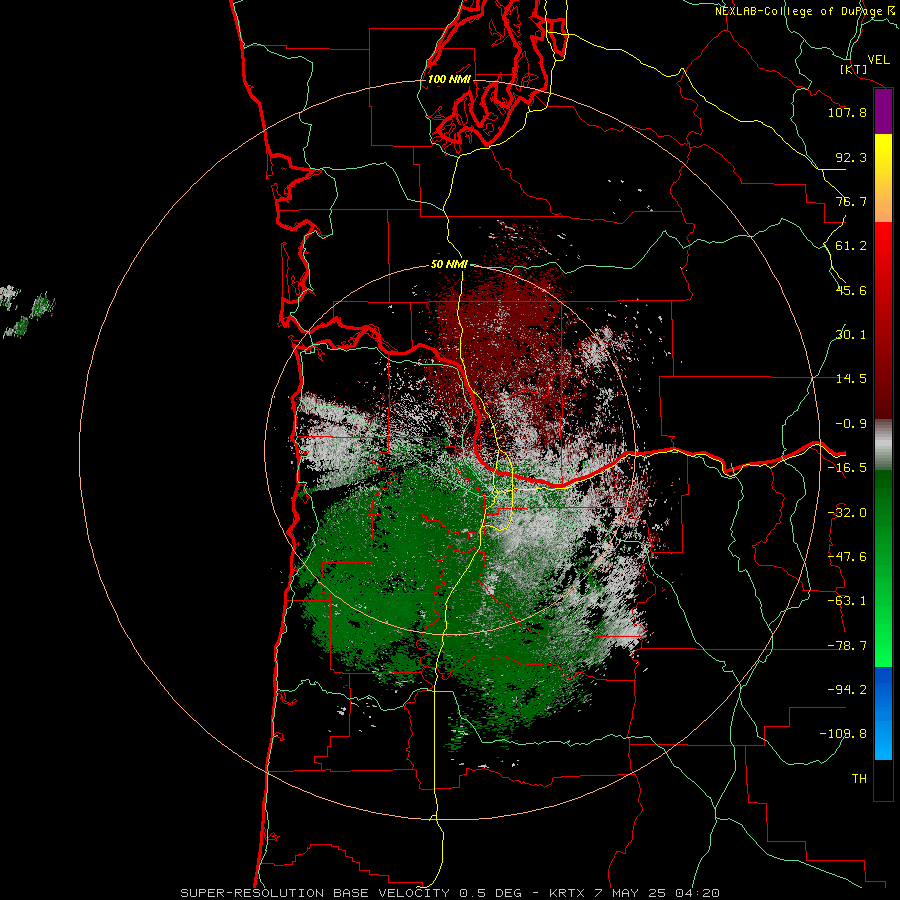Screen dimensions: 900x900
Task: Click the VEL legend title
Action: point(878,60)
